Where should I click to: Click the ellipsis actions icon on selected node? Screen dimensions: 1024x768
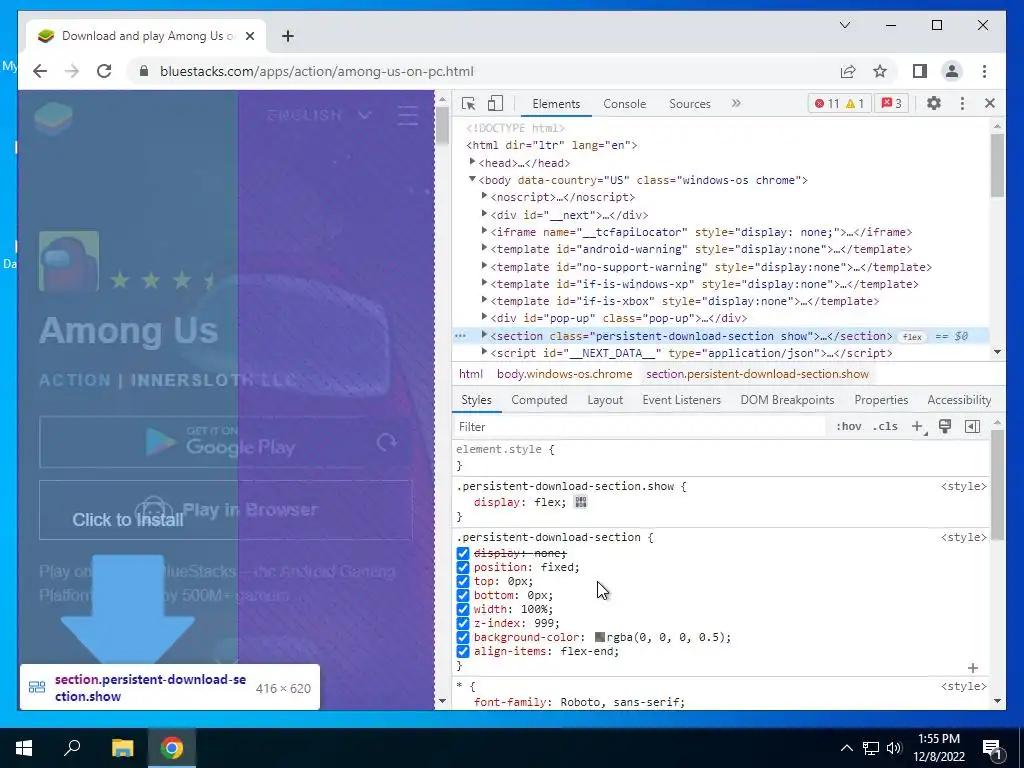click(x=460, y=336)
